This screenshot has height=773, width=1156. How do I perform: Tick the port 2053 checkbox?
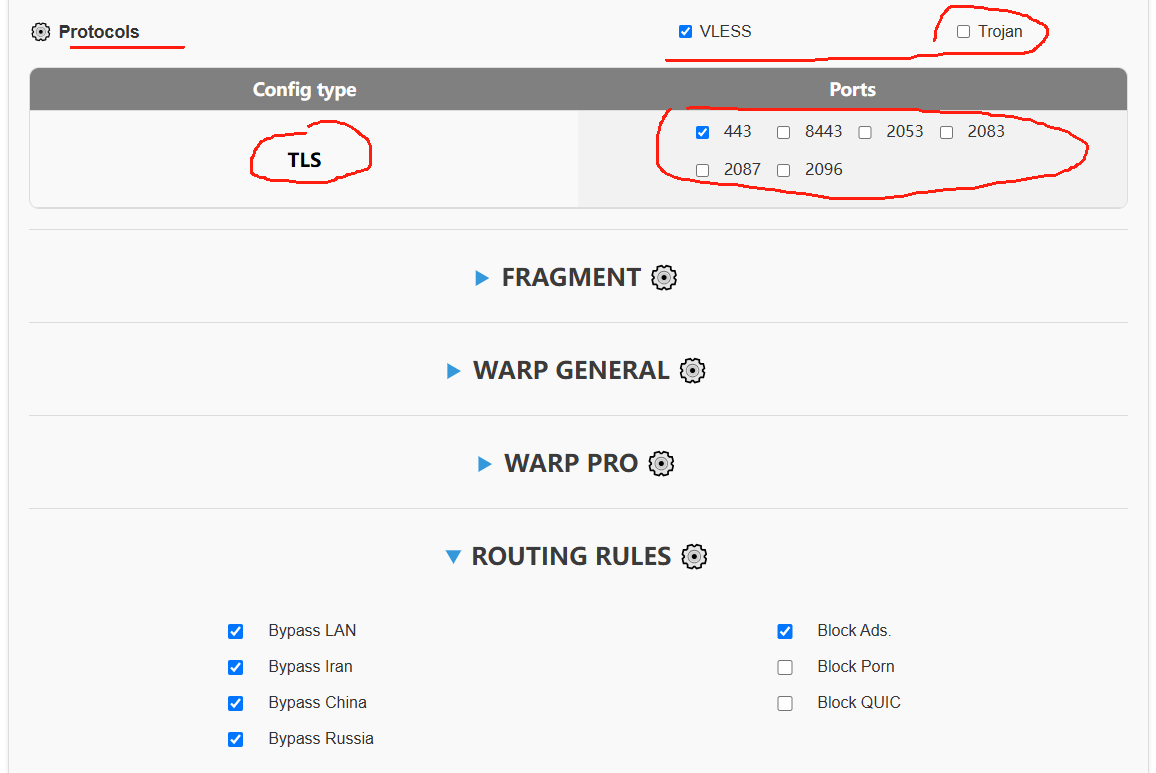pyautogui.click(x=865, y=132)
